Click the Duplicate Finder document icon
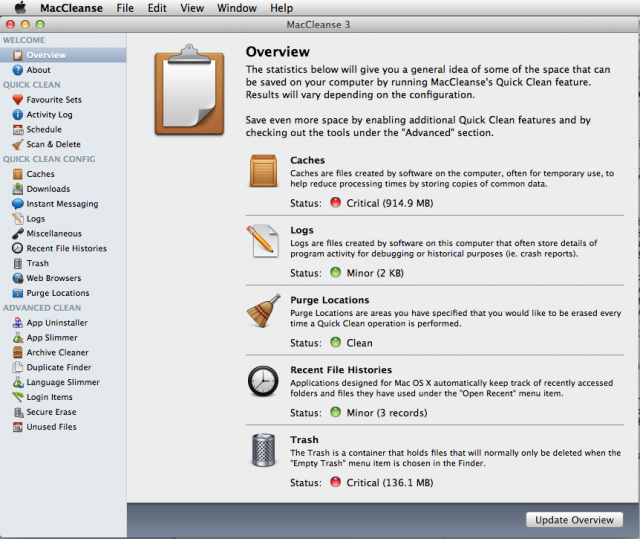The height and width of the screenshot is (539, 640). (18, 367)
